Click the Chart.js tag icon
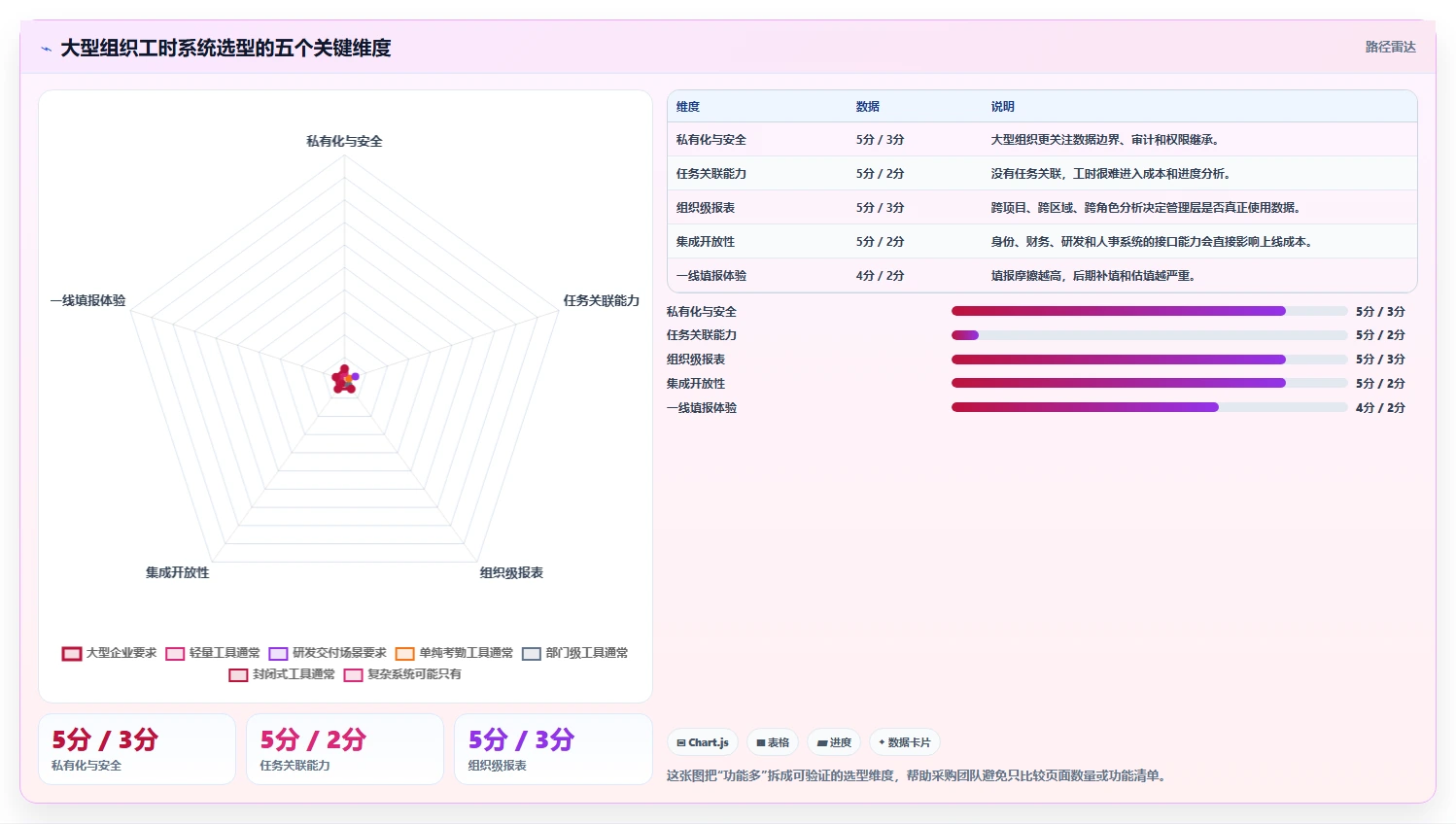The image size is (1456, 824). point(681,742)
